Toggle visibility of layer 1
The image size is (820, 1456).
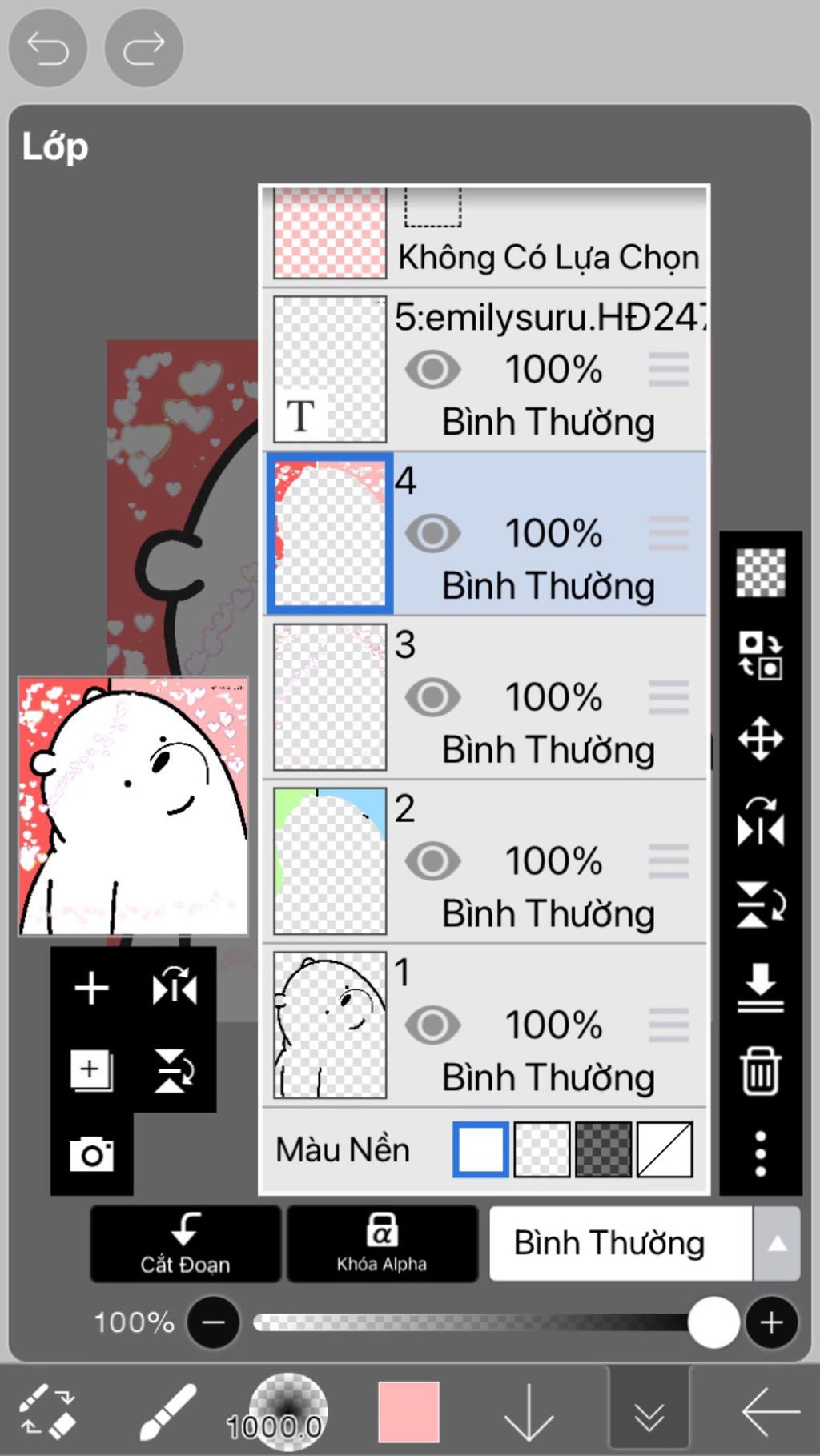432,1025
